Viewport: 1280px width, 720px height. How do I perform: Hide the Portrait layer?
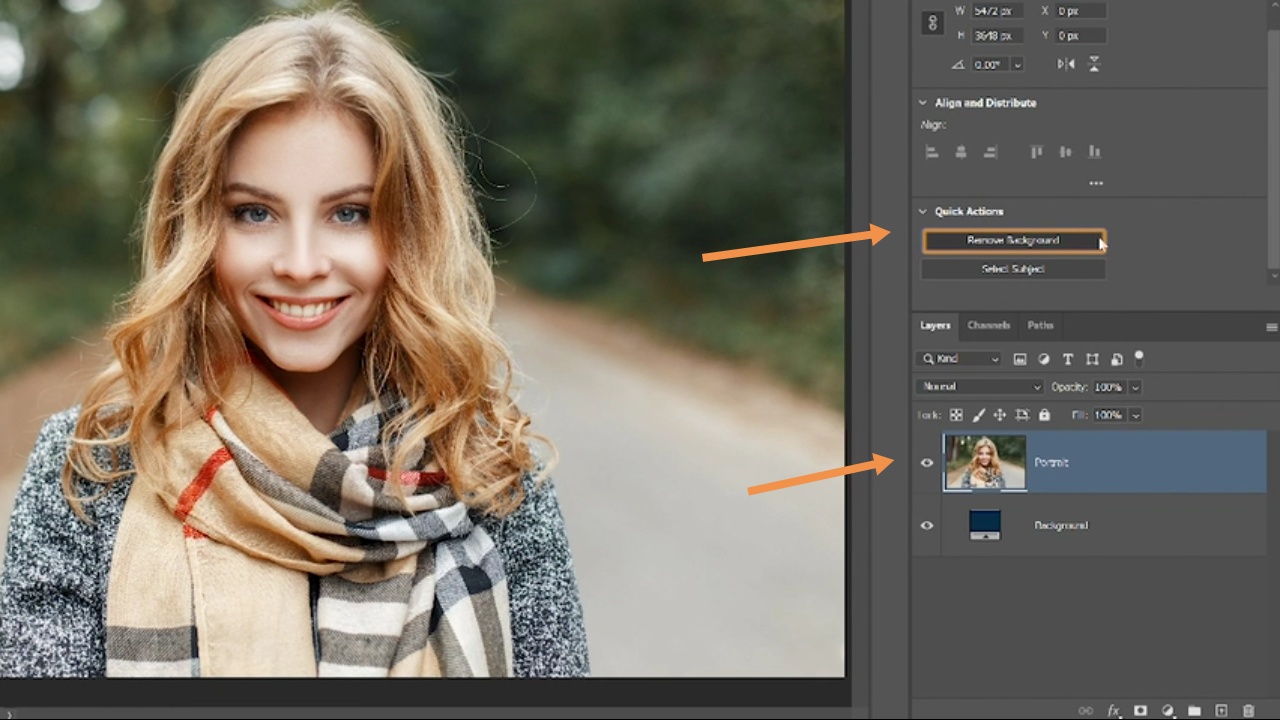927,462
